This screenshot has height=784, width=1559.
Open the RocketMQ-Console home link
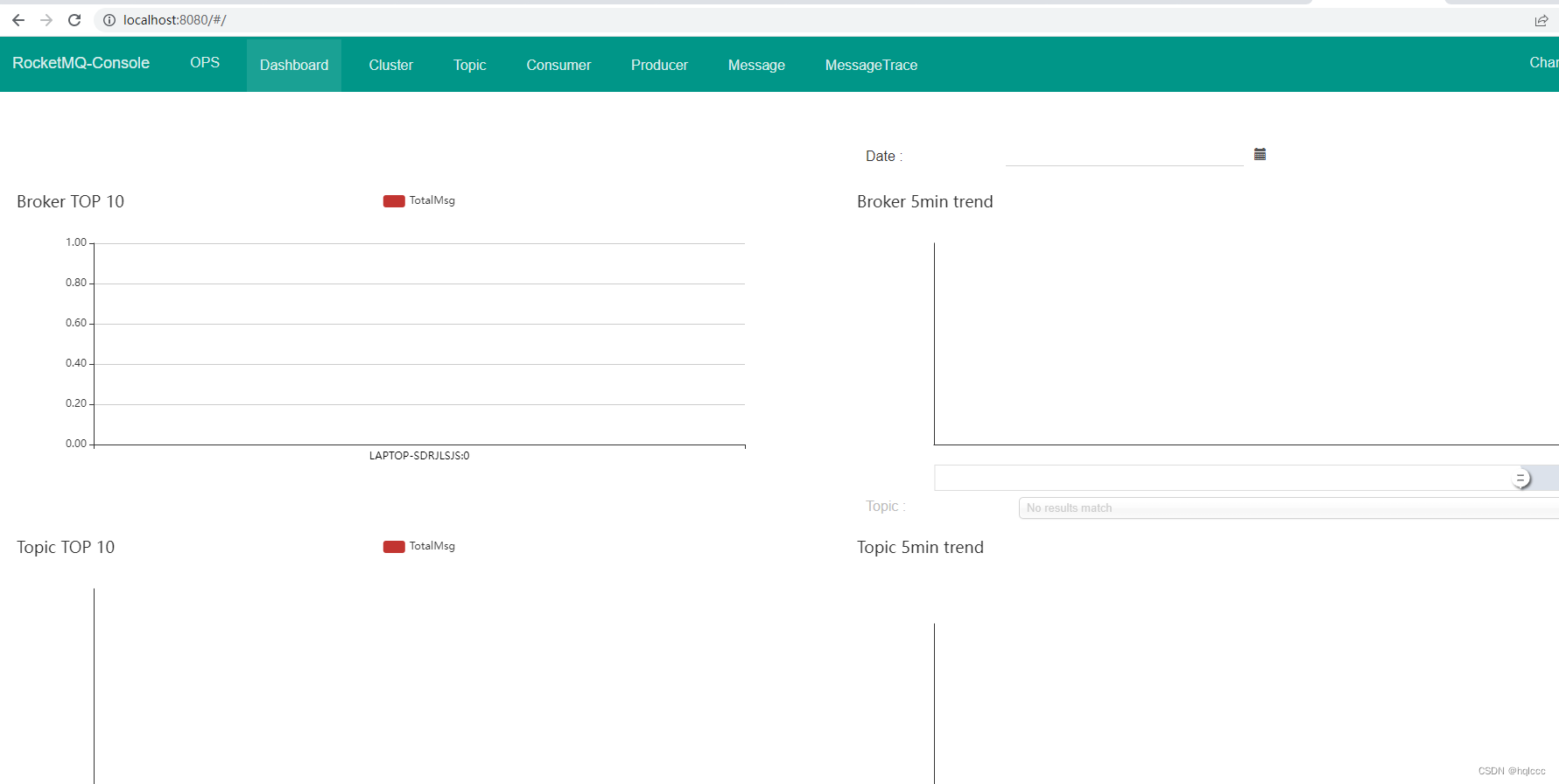[81, 63]
